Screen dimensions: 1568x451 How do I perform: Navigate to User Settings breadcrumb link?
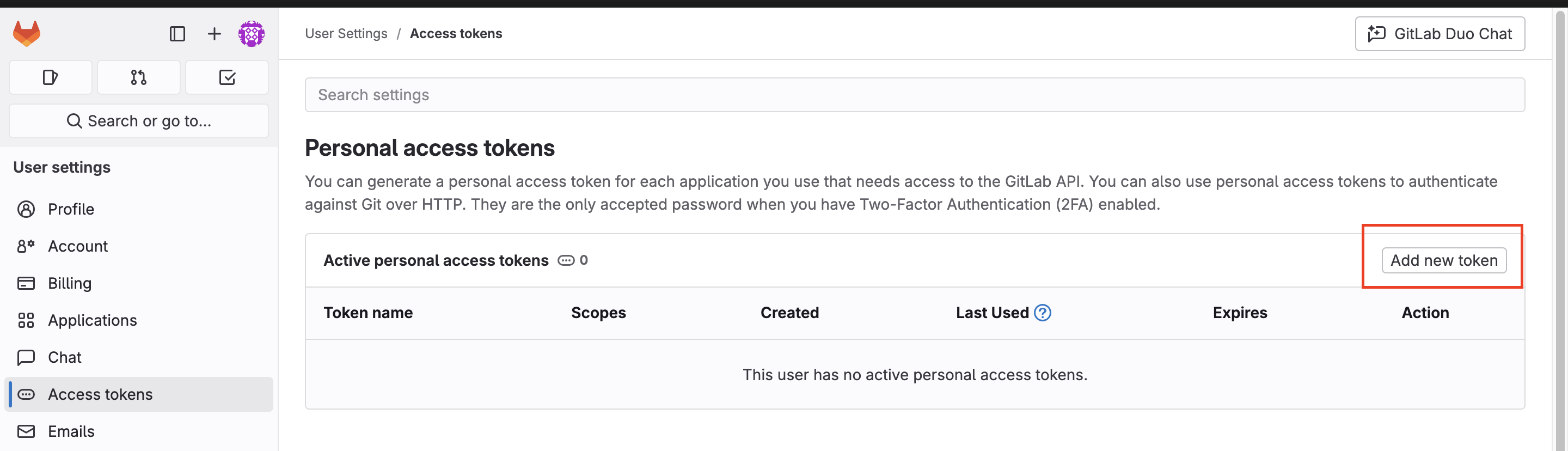pyautogui.click(x=346, y=33)
